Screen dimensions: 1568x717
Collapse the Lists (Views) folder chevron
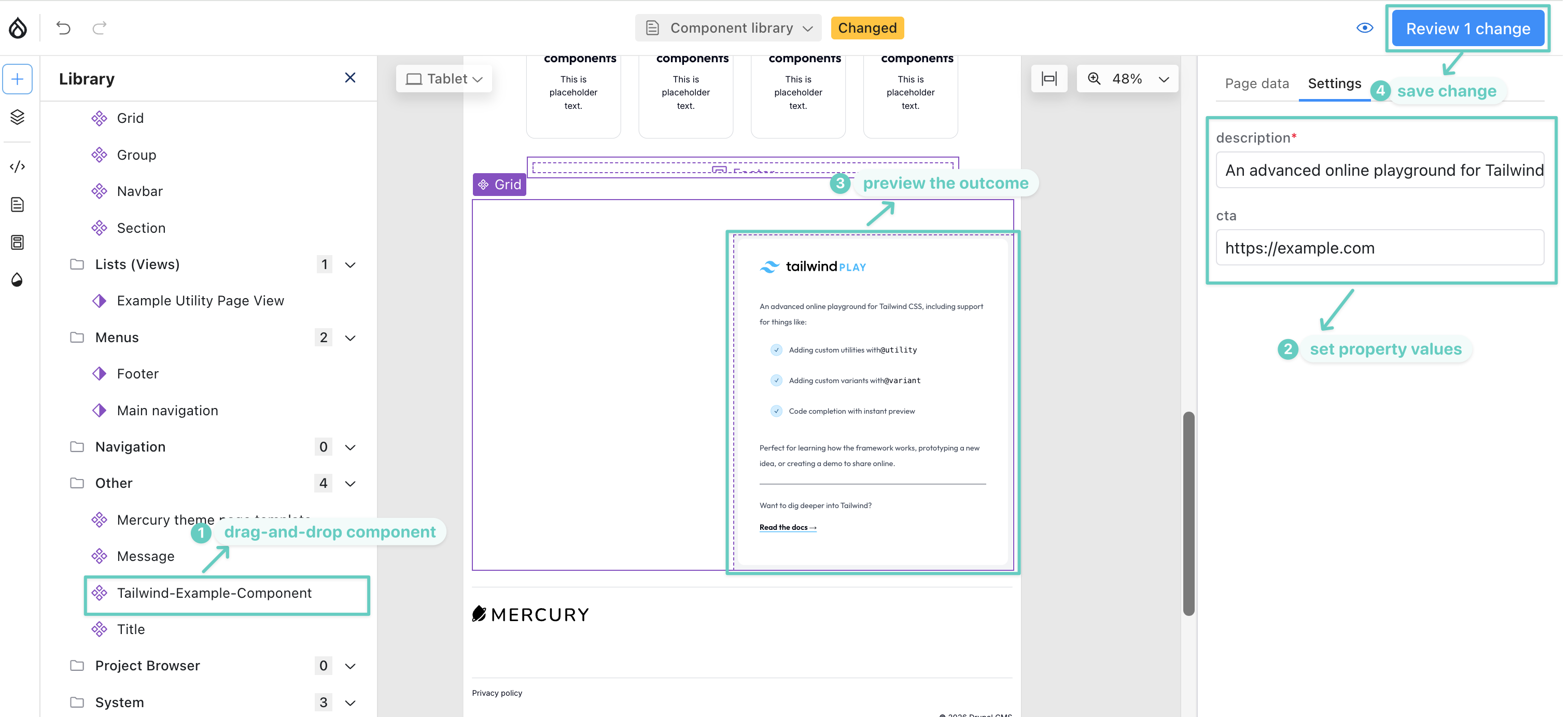[x=351, y=265]
